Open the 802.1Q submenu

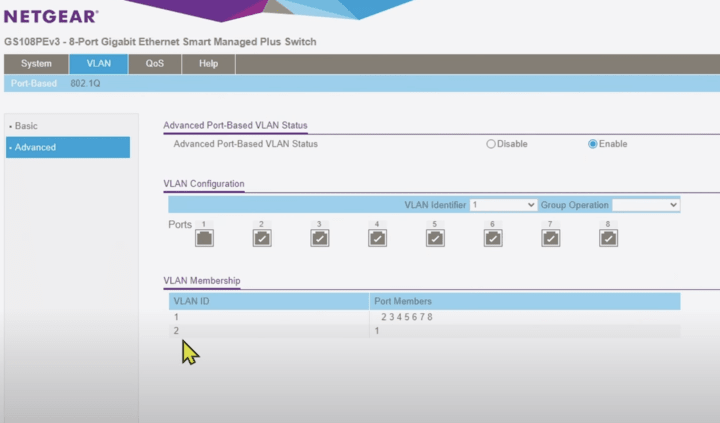[85, 83]
